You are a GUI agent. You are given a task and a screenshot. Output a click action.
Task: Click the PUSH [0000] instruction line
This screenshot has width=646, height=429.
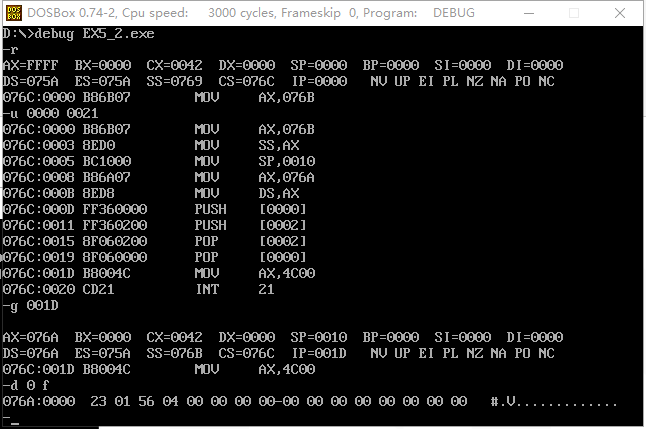click(x=155, y=209)
